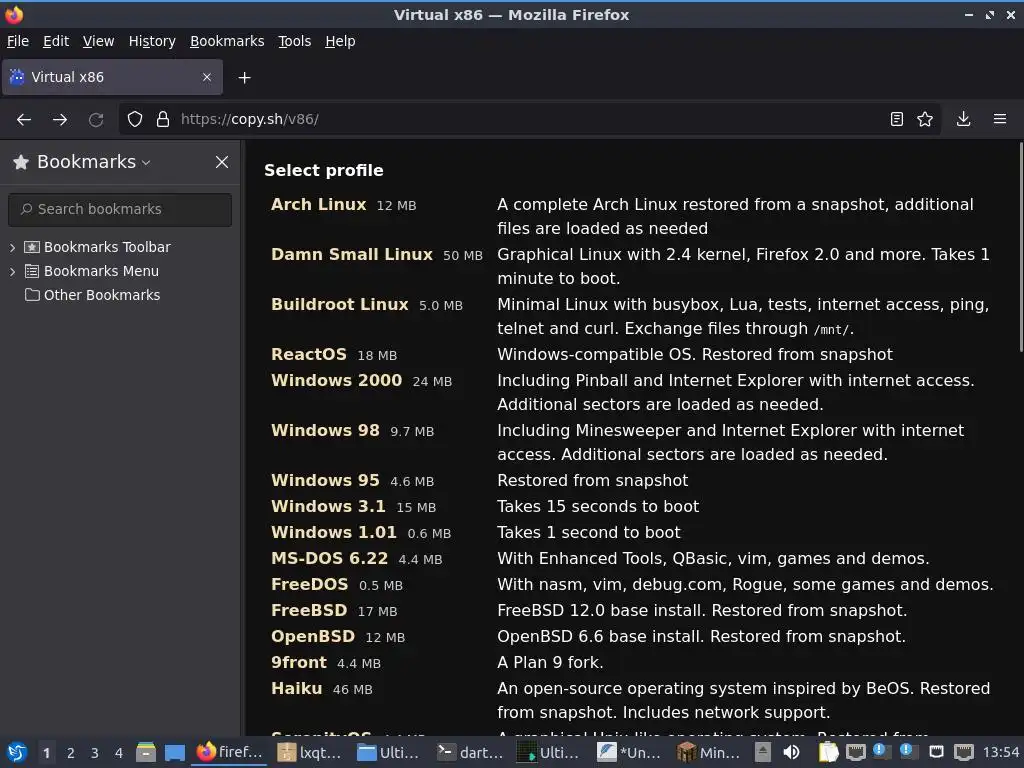Image resolution: width=1024 pixels, height=768 pixels.
Task: Click the Search bookmarks field
Action: [120, 210]
